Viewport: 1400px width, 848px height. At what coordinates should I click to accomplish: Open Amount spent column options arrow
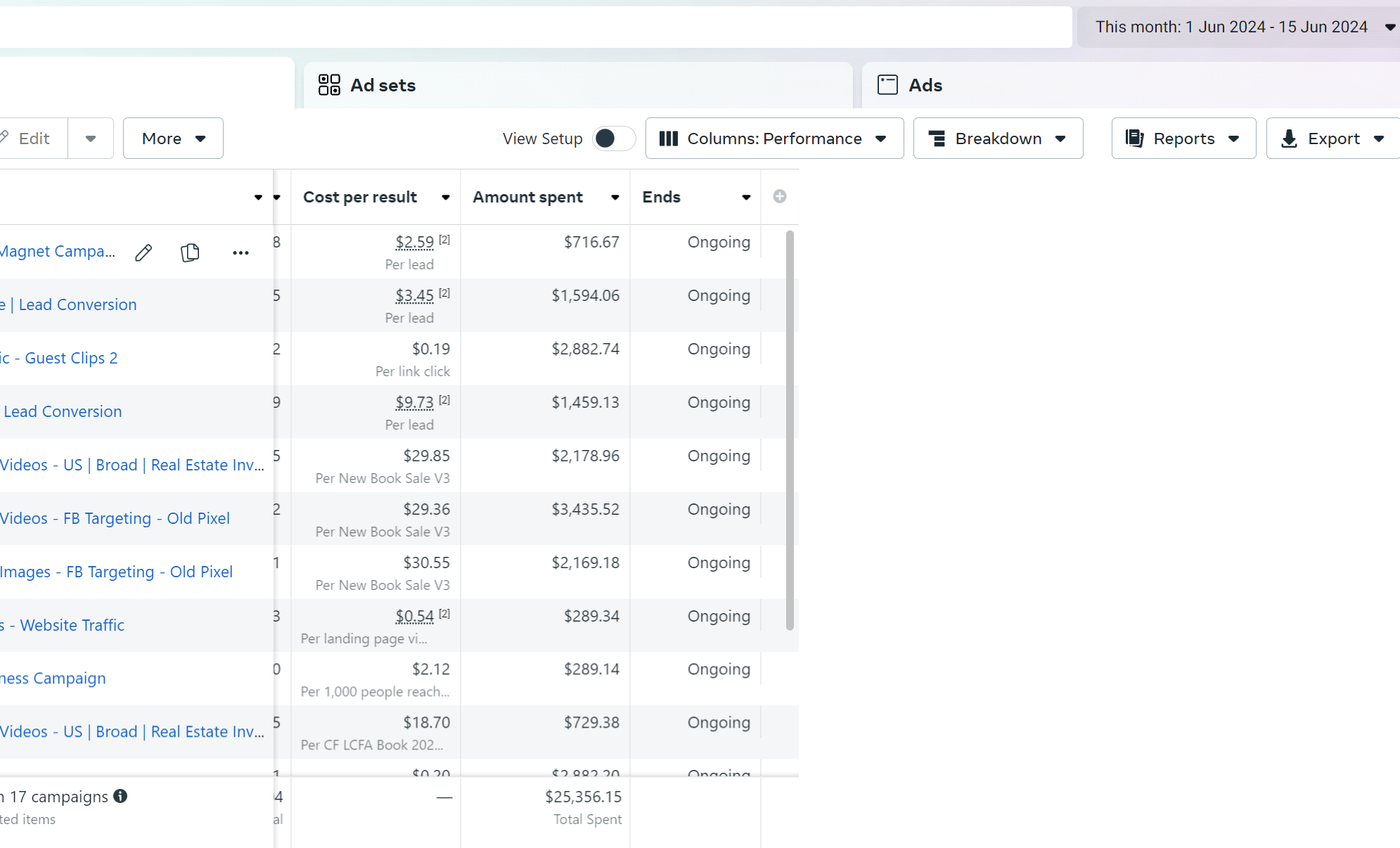coord(615,198)
